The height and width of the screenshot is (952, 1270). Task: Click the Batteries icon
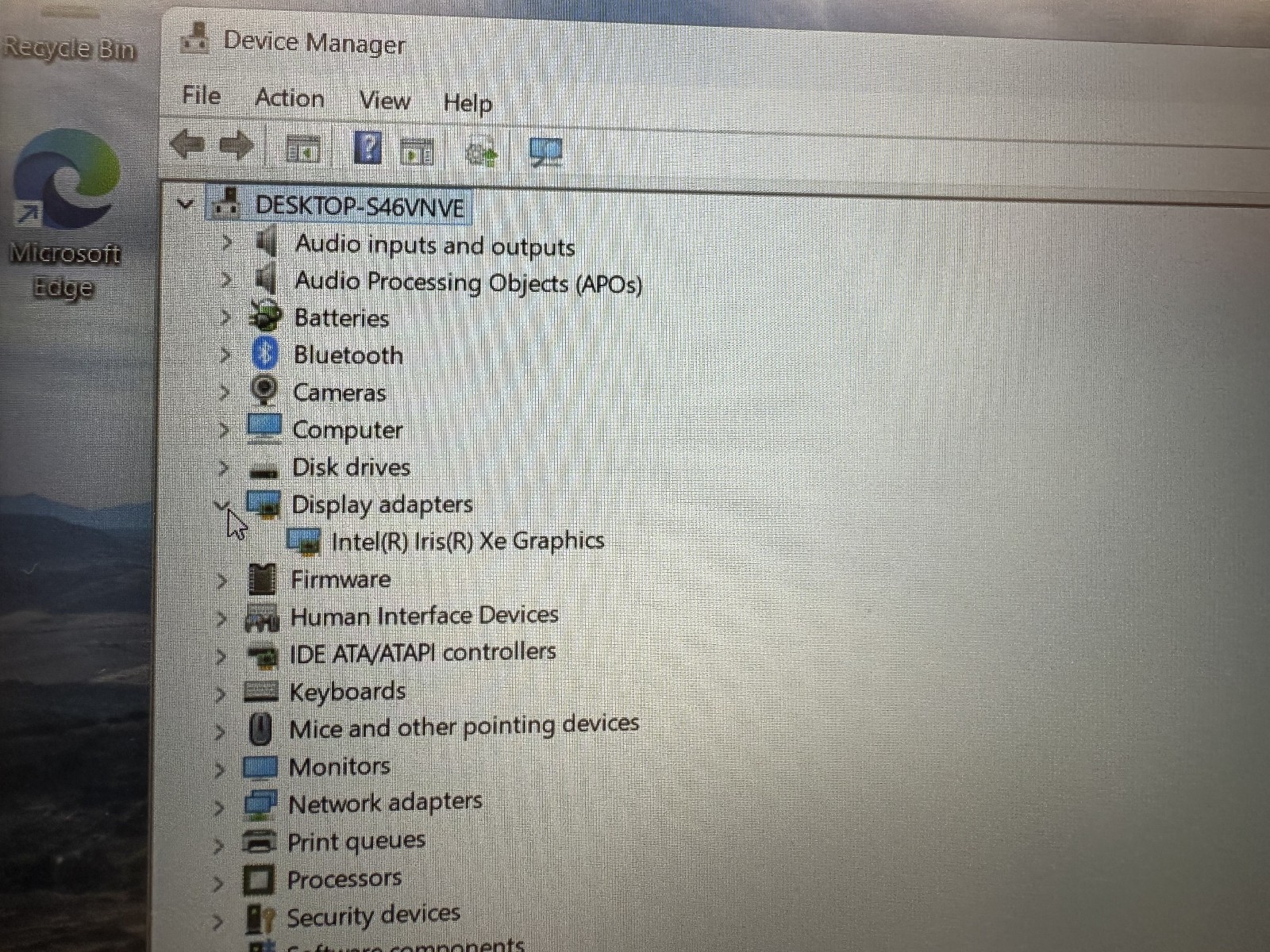(266, 316)
